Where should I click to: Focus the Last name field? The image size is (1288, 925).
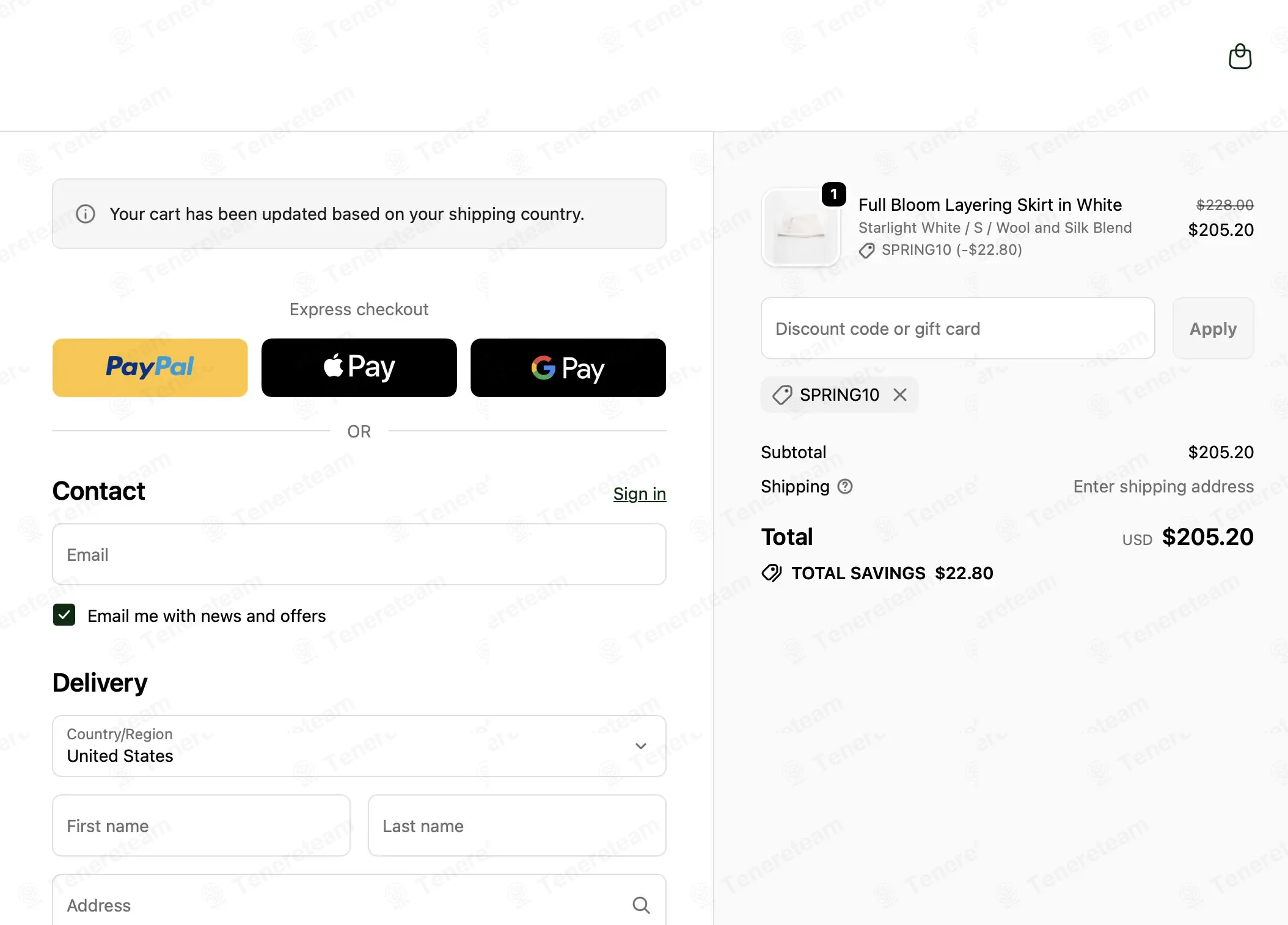(x=517, y=825)
